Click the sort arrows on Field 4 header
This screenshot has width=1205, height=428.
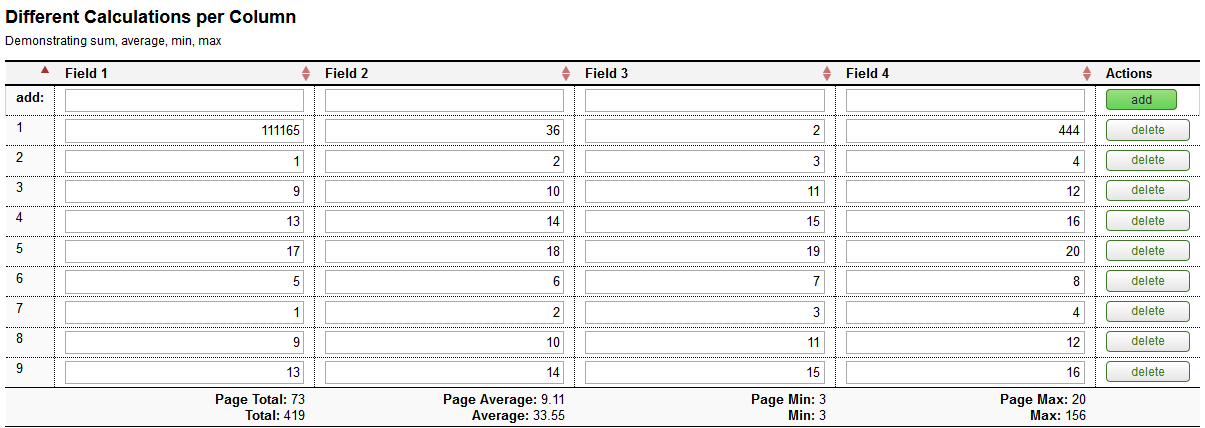coord(1087,74)
